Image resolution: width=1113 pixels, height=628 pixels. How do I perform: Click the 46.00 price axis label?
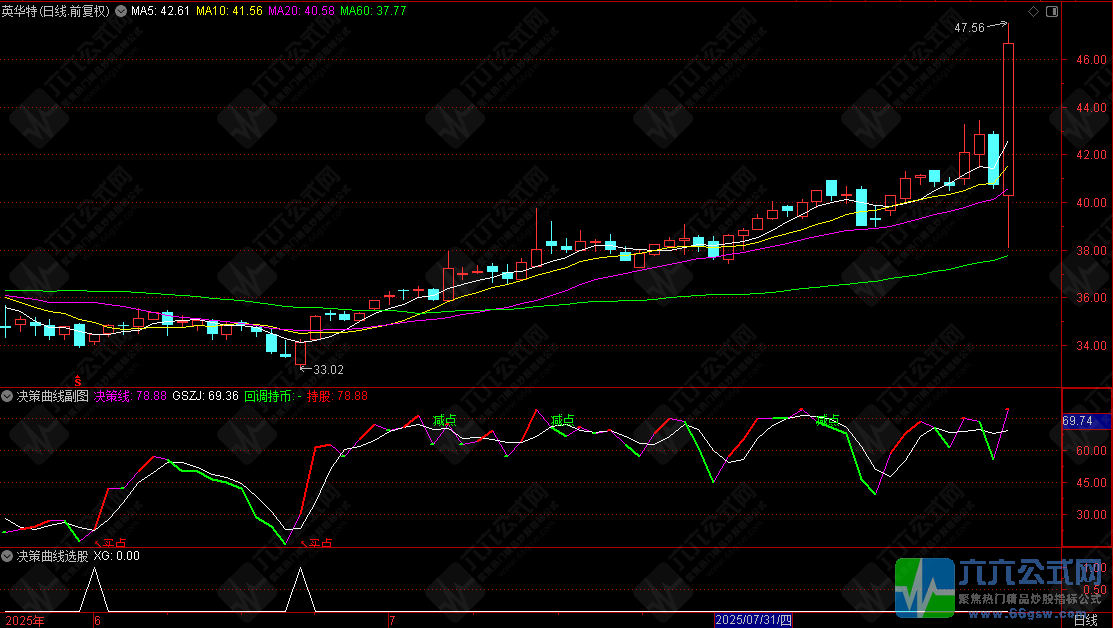[1091, 60]
